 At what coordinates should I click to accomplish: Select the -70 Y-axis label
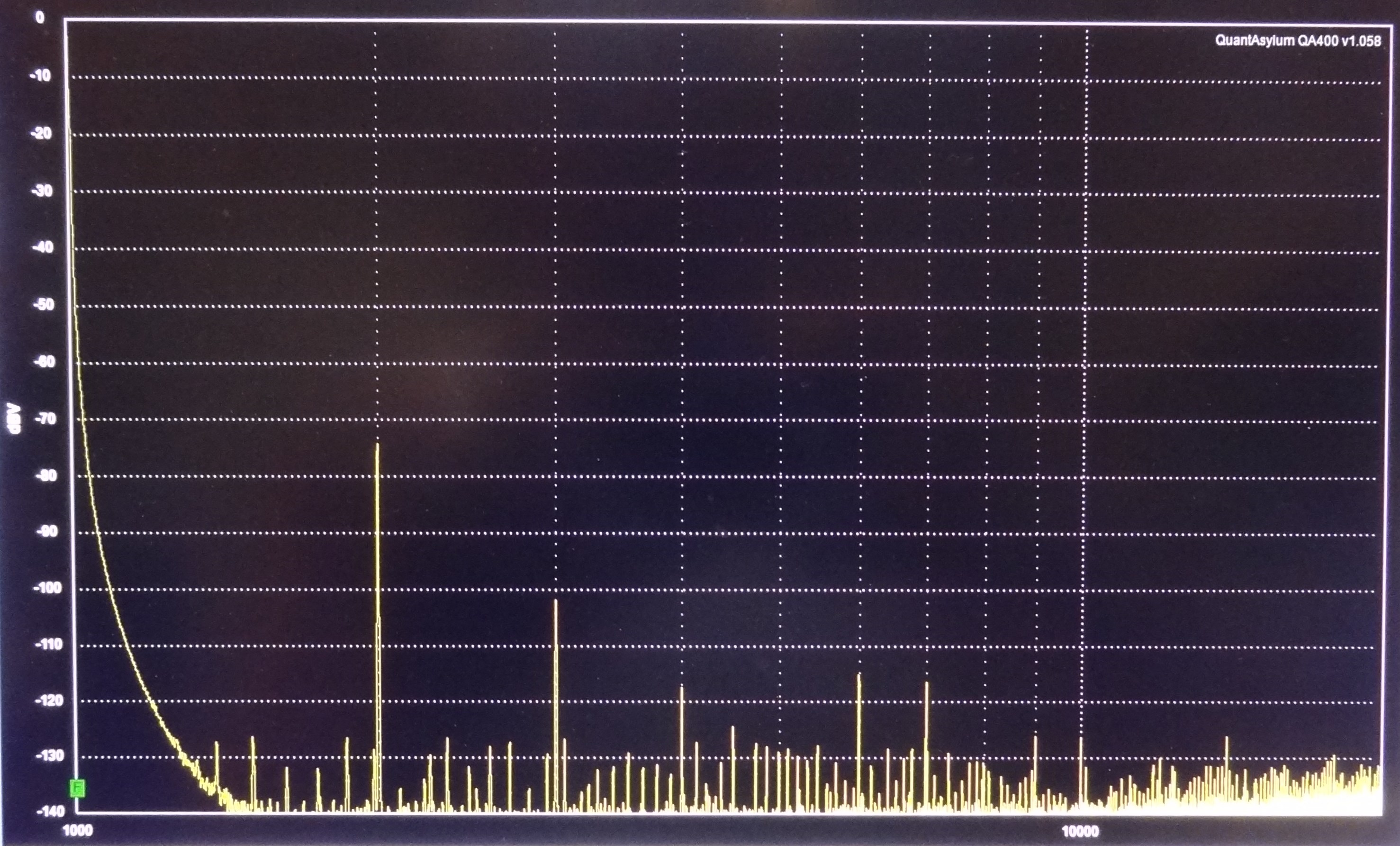(45, 419)
